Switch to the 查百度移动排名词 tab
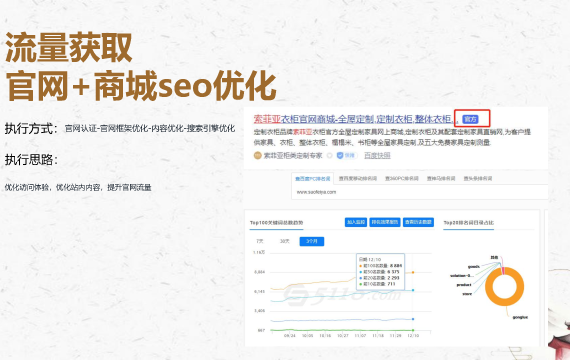This screenshot has width=570, height=360. pos(358,179)
